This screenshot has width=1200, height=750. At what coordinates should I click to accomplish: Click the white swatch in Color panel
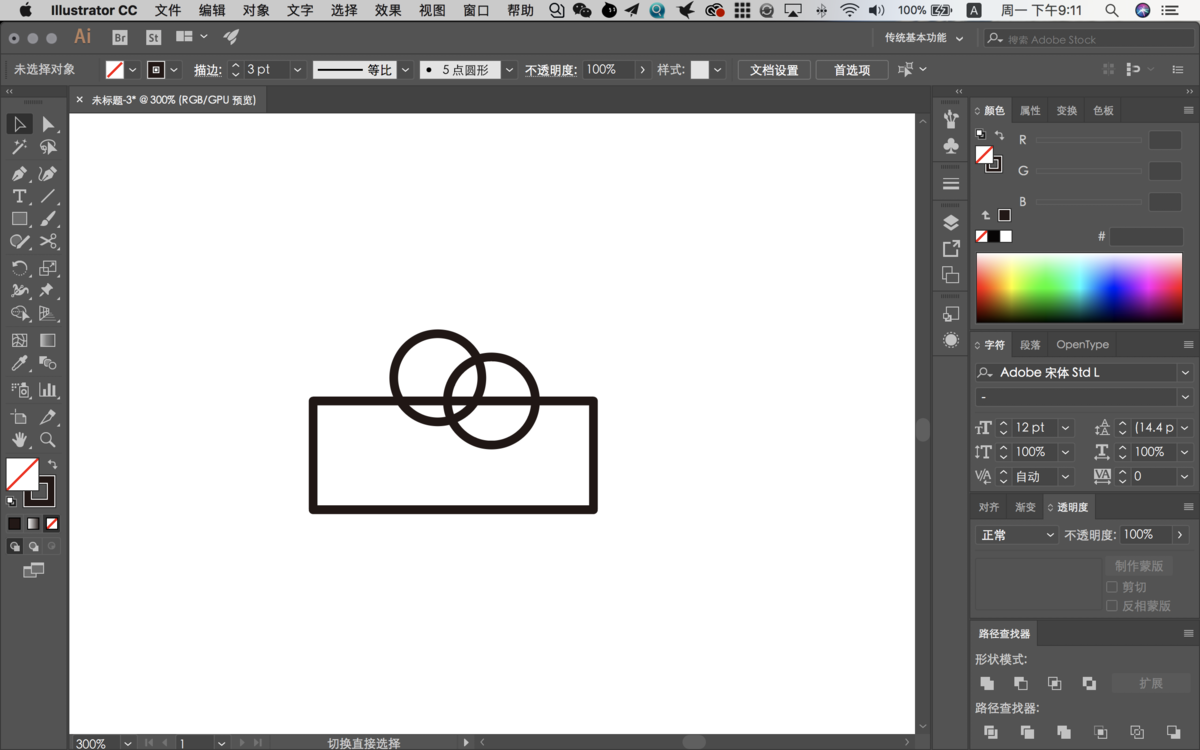point(1006,236)
